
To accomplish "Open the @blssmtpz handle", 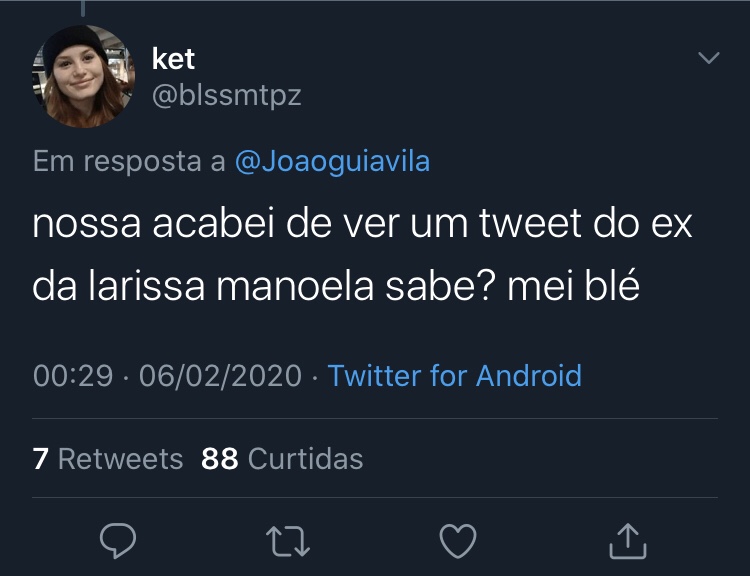I will click(x=227, y=95).
